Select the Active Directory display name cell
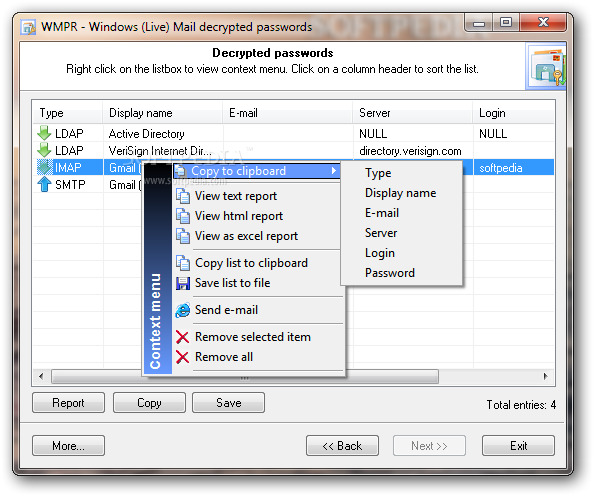The width and height of the screenshot is (594, 496). [146, 133]
